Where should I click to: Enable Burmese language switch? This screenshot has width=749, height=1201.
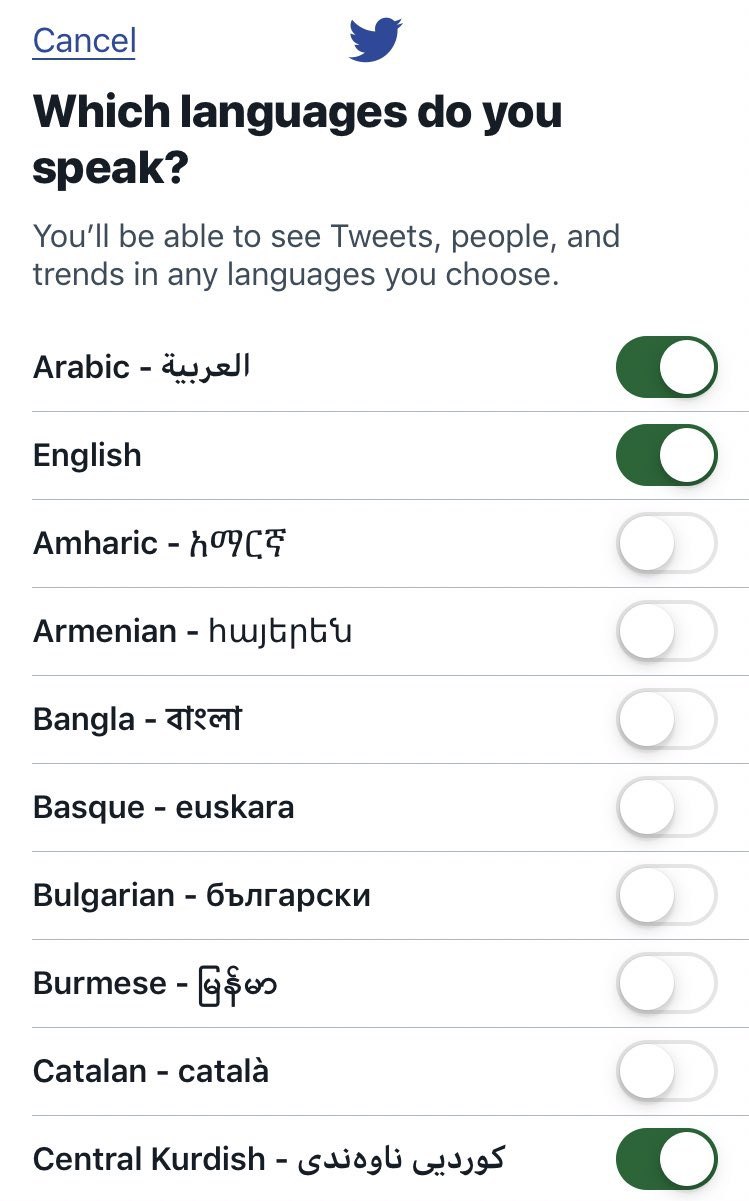(667, 983)
